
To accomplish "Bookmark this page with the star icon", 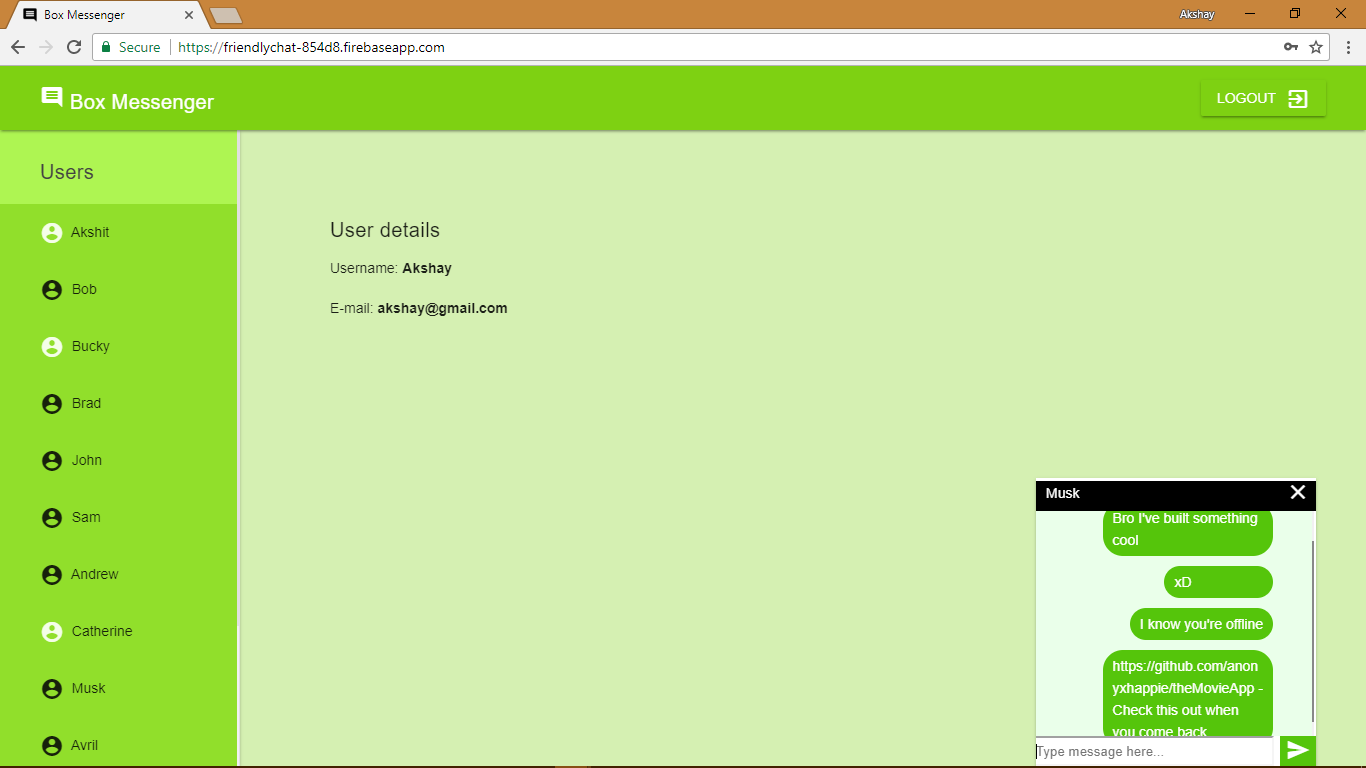I will click(1316, 47).
